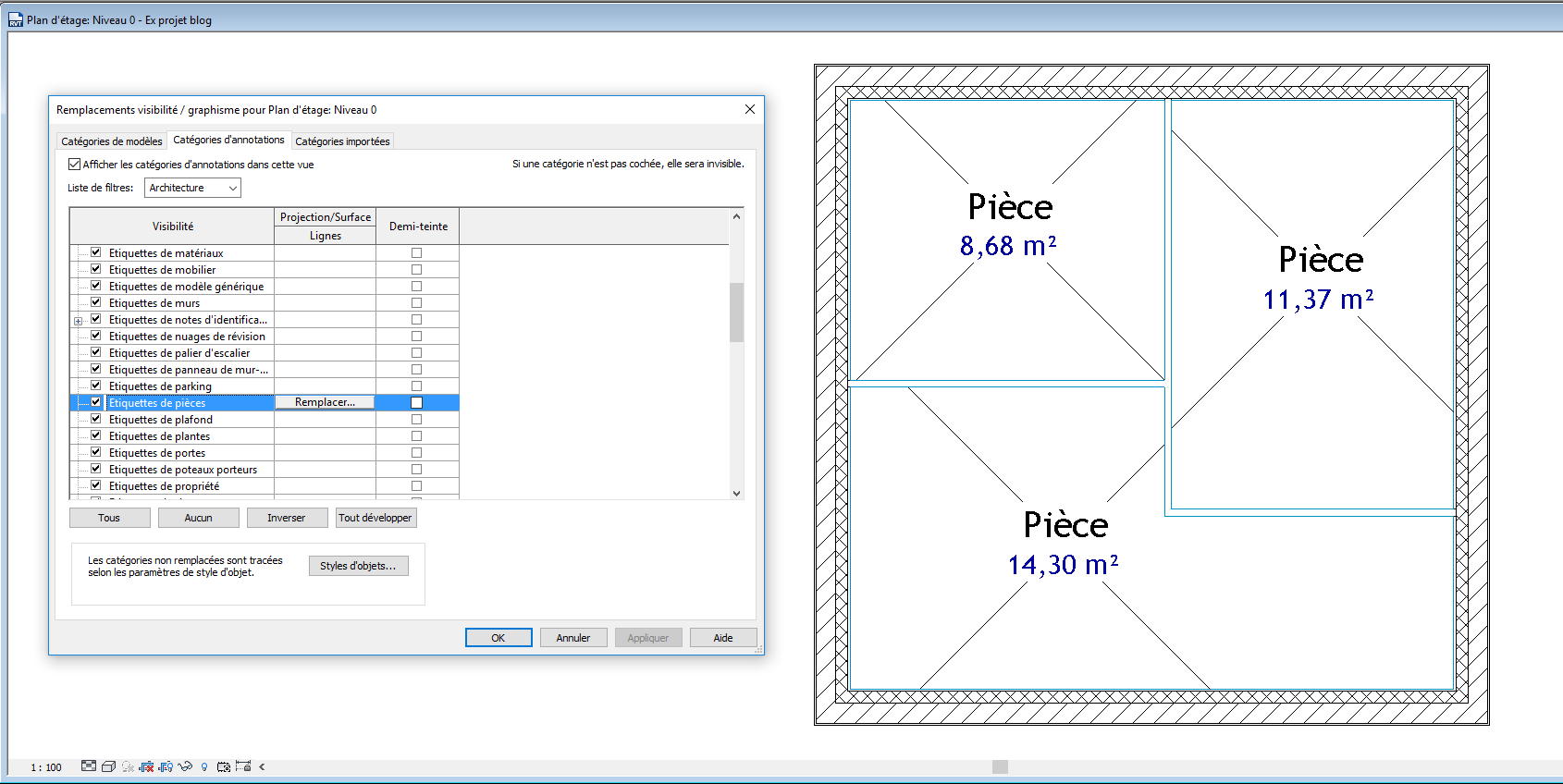Enable Demi-teinte for Etiquettes de nuages de révision
The height and width of the screenshot is (784, 1563).
416,337
